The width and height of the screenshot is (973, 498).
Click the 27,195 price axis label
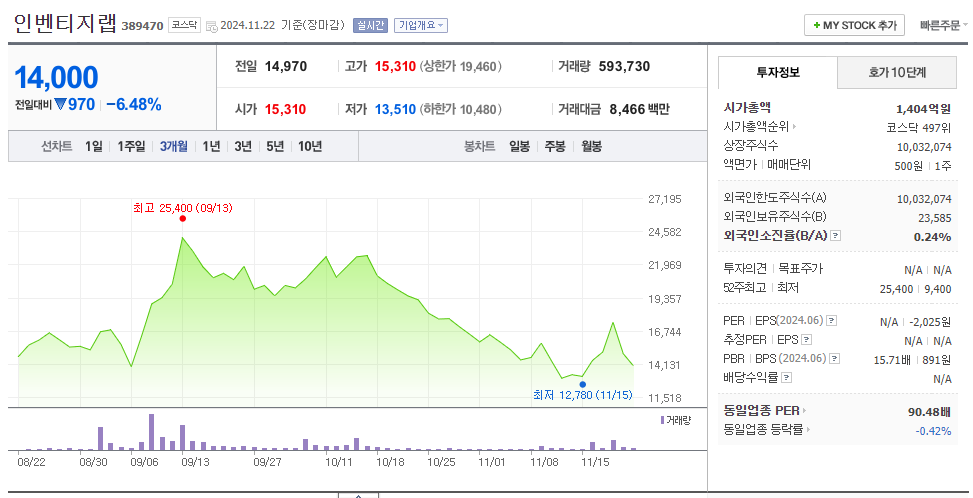tap(665, 199)
